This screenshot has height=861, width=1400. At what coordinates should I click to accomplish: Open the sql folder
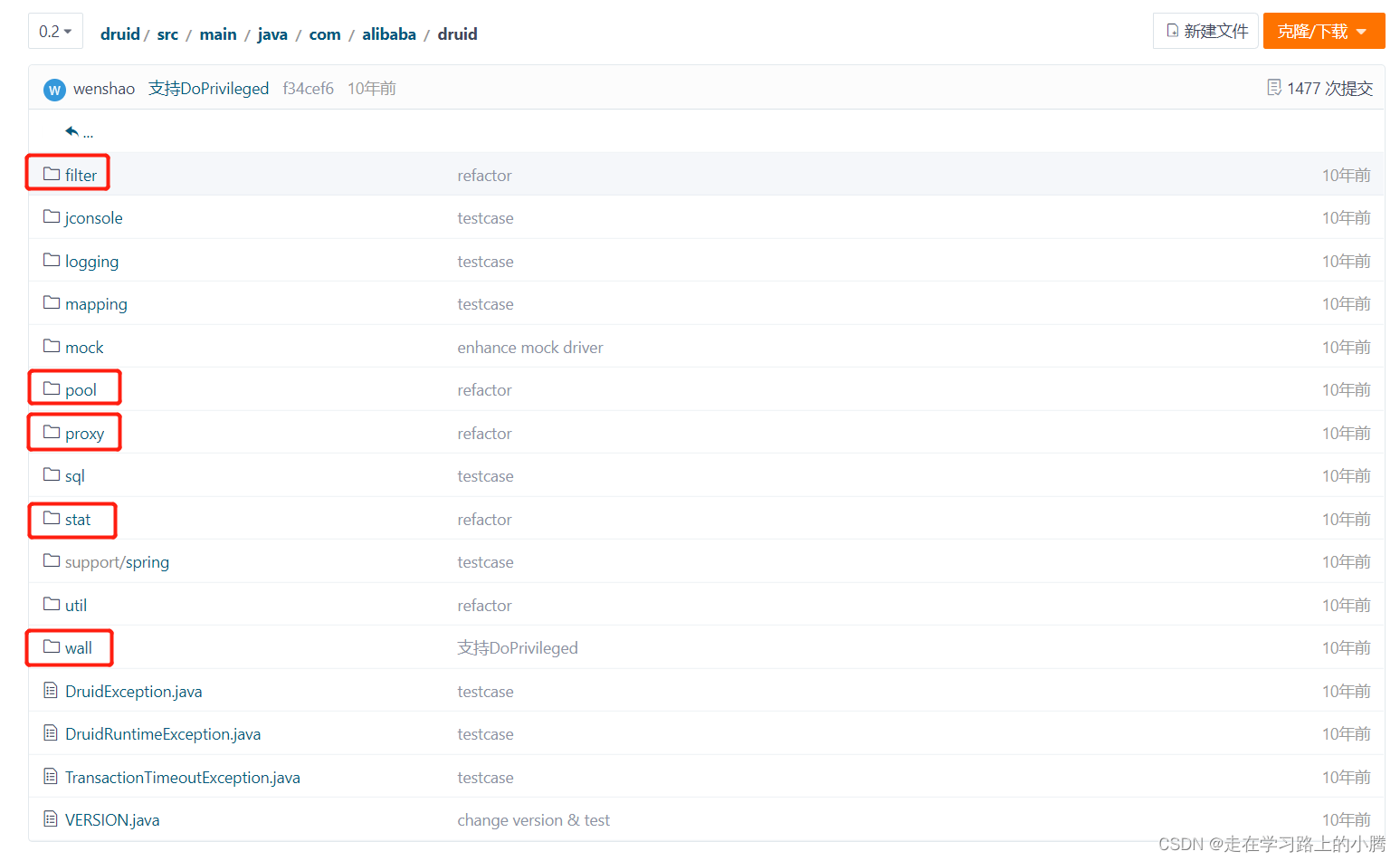[74, 476]
